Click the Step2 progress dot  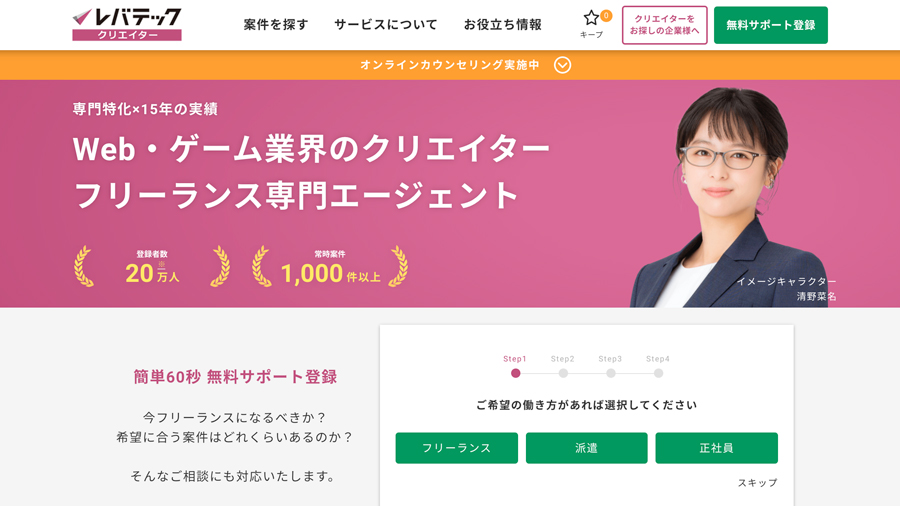(563, 373)
